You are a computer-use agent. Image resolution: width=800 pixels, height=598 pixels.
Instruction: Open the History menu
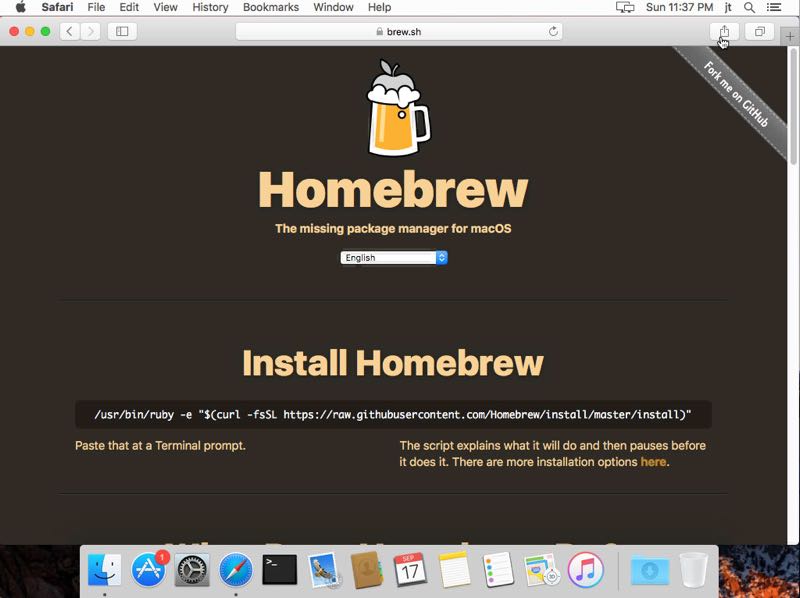(x=210, y=7)
